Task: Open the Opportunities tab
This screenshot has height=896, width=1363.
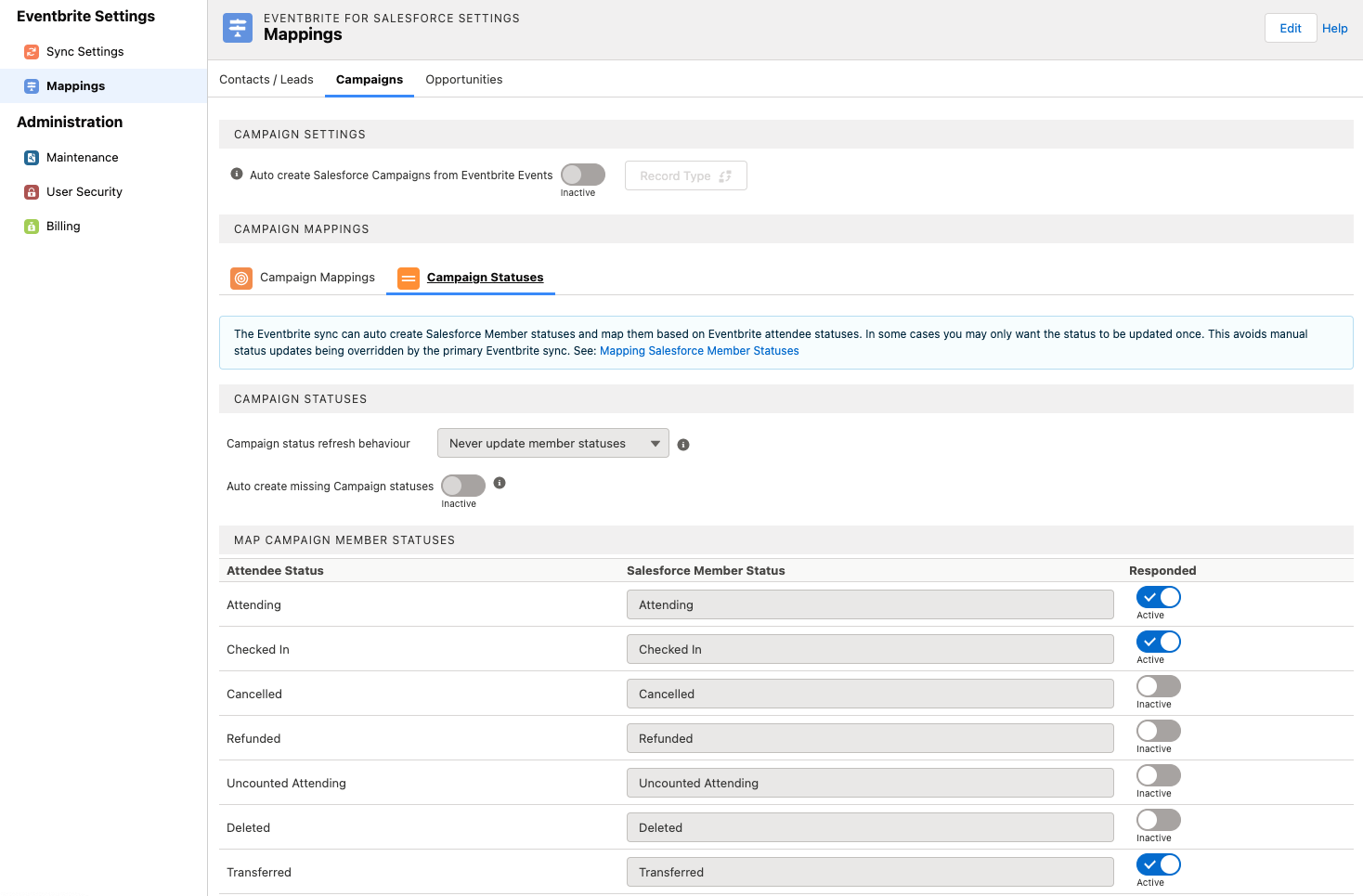Action: pos(464,80)
